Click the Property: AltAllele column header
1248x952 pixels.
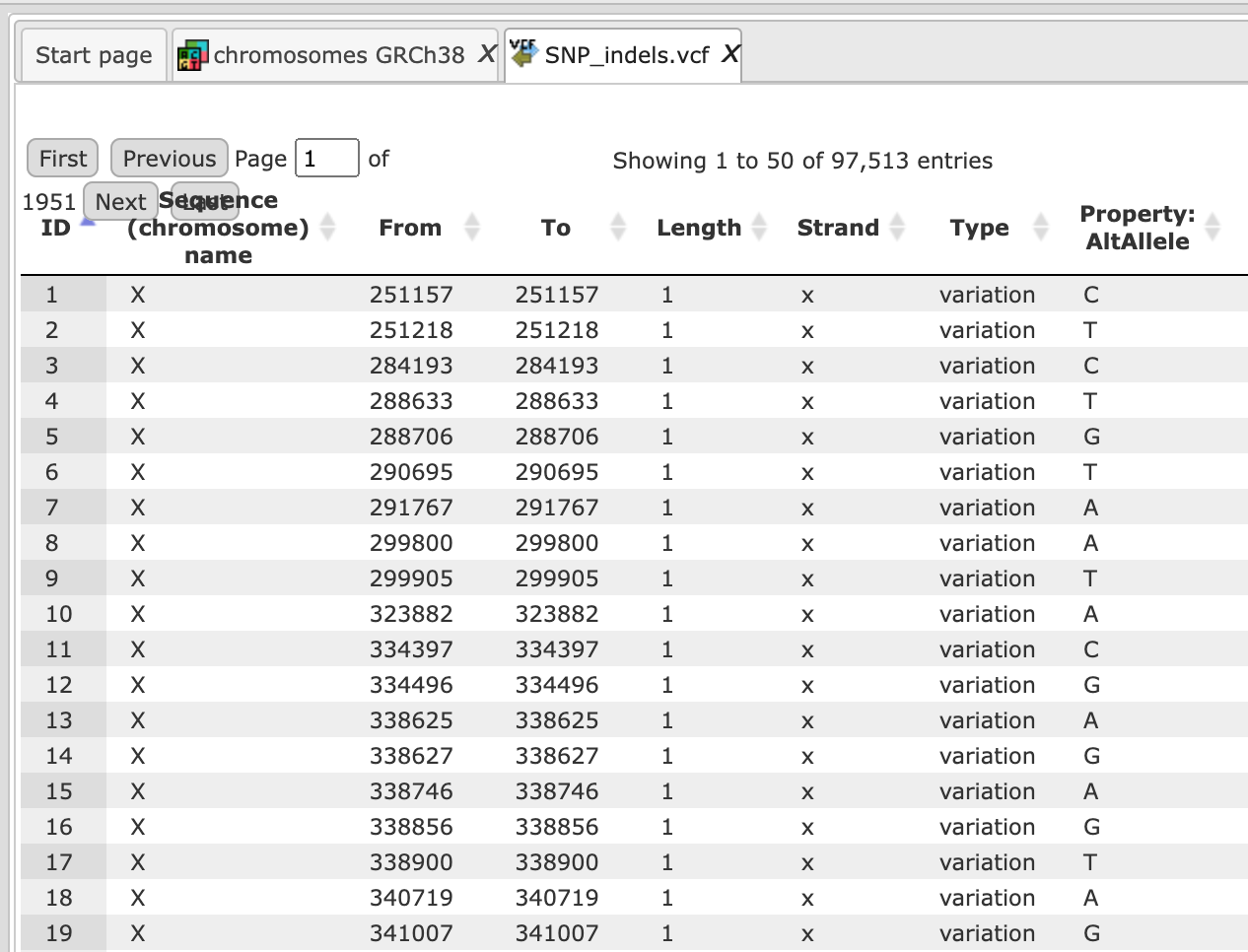(1138, 228)
